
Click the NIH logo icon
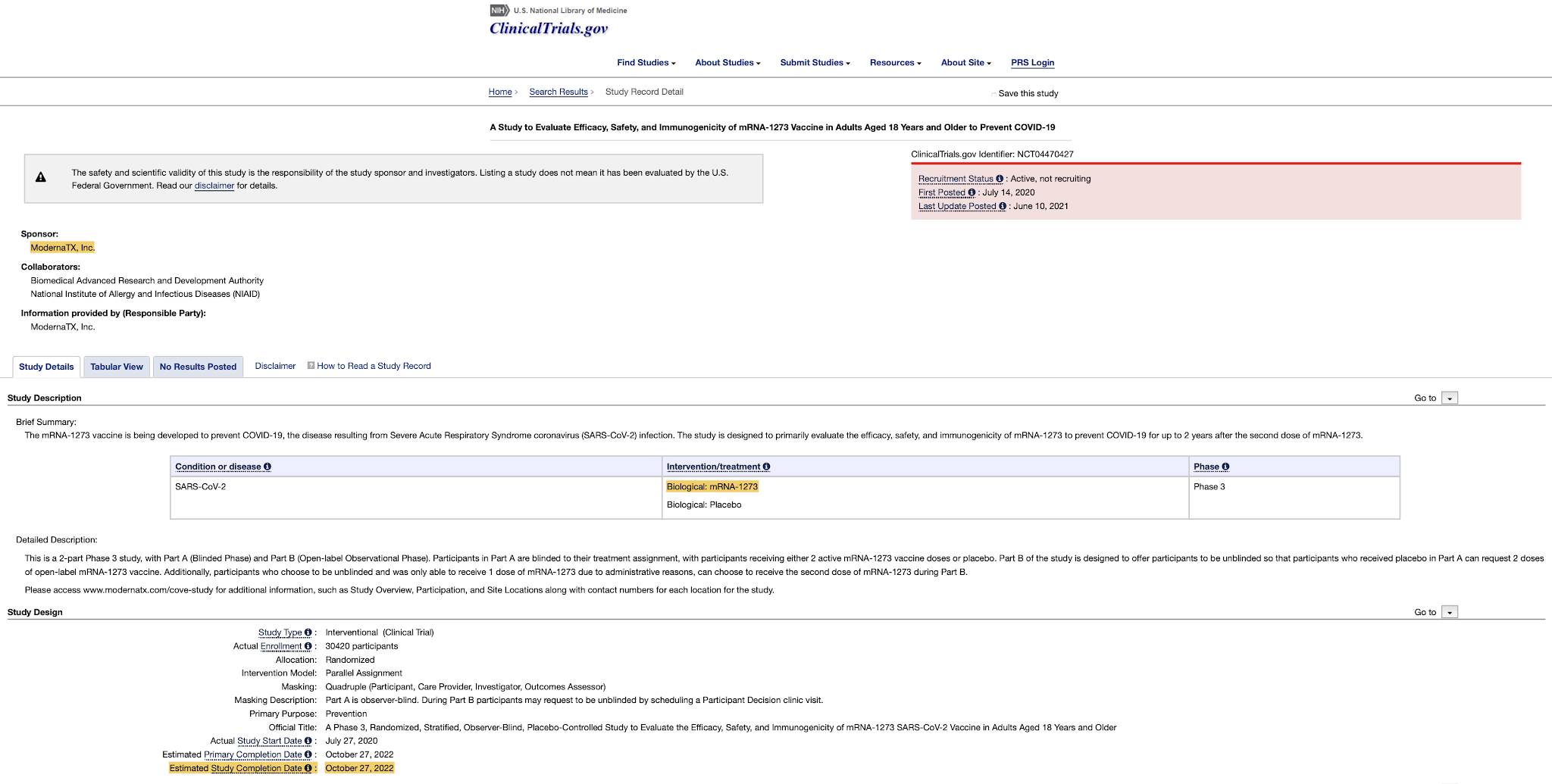coord(499,11)
